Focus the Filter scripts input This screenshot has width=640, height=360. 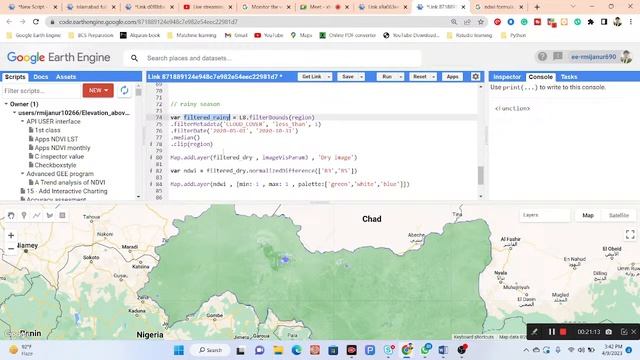point(42,91)
